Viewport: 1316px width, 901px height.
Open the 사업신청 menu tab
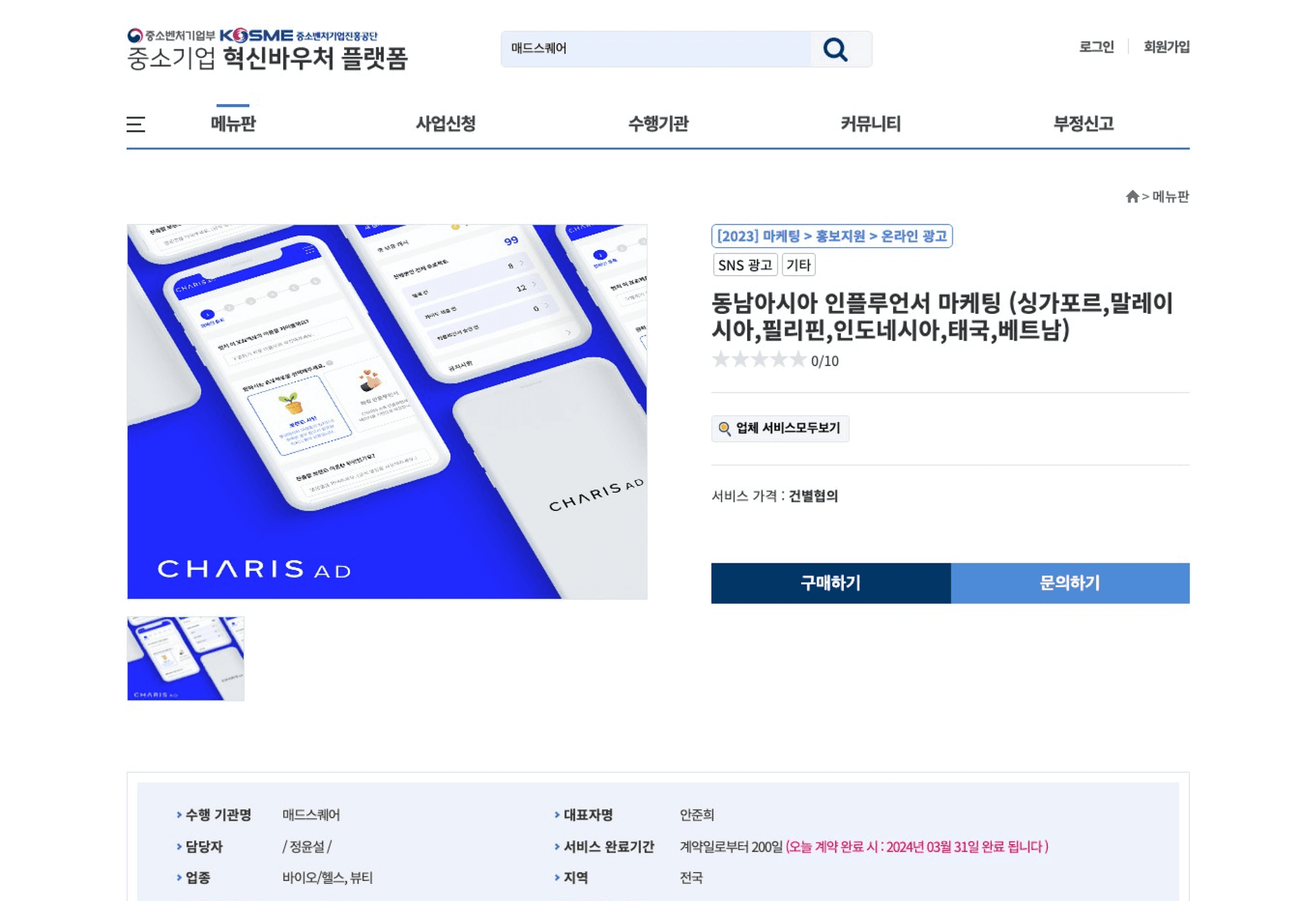coord(446,124)
